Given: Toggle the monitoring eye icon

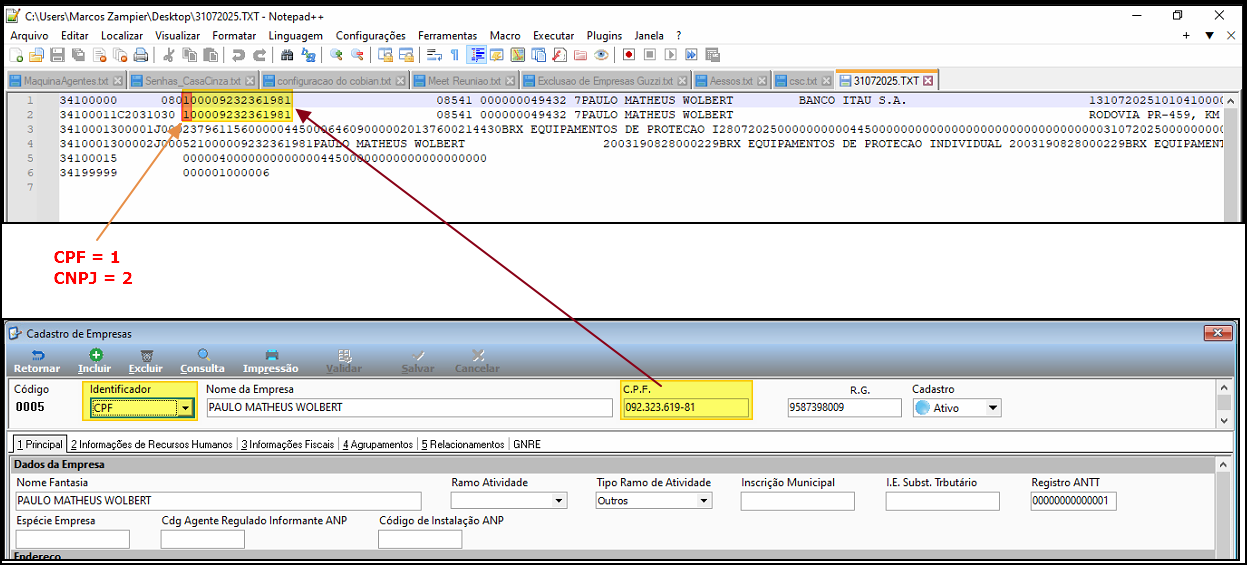Looking at the screenshot, I should [601, 55].
